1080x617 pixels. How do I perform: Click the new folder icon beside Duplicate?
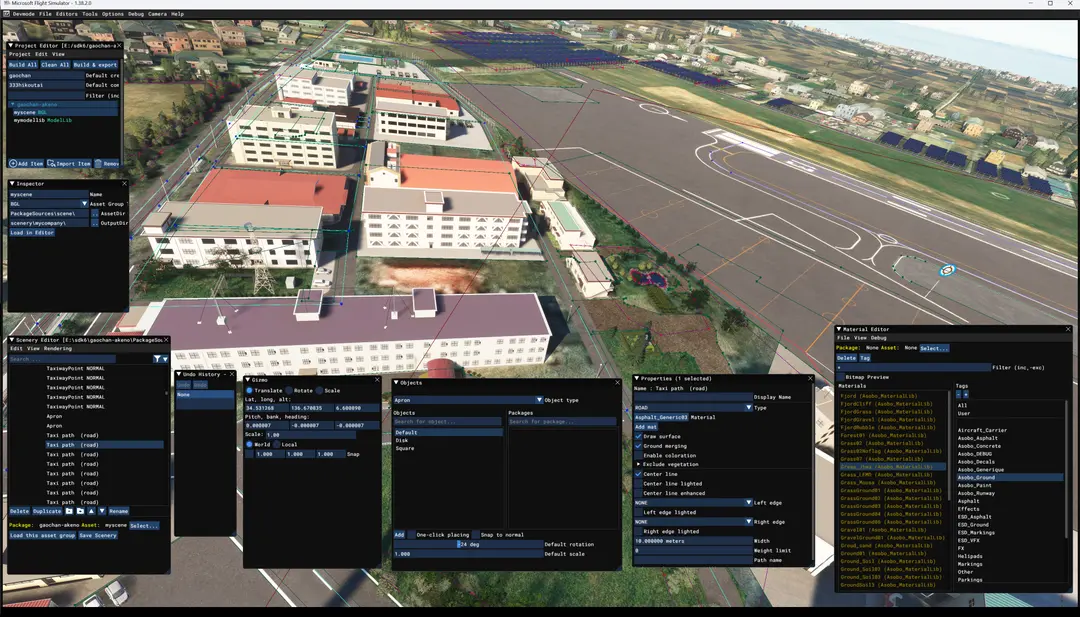(69, 511)
